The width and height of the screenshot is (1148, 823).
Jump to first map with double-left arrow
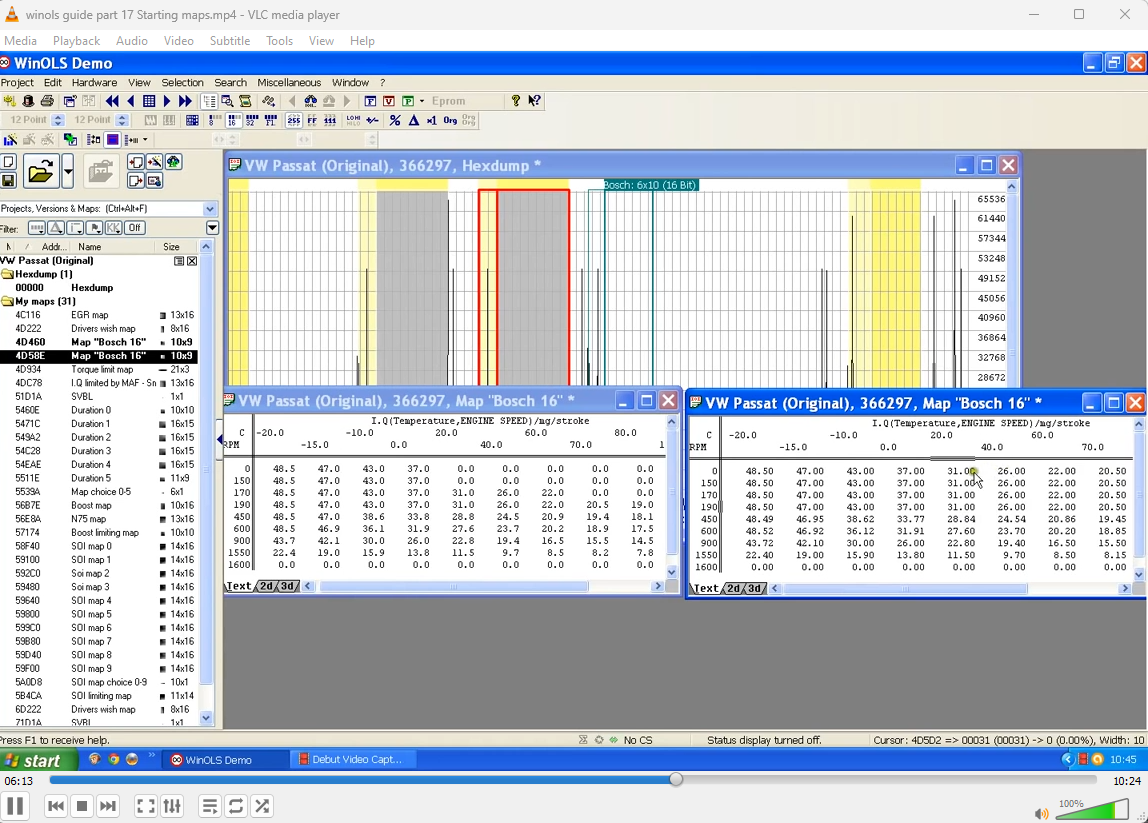(x=112, y=101)
